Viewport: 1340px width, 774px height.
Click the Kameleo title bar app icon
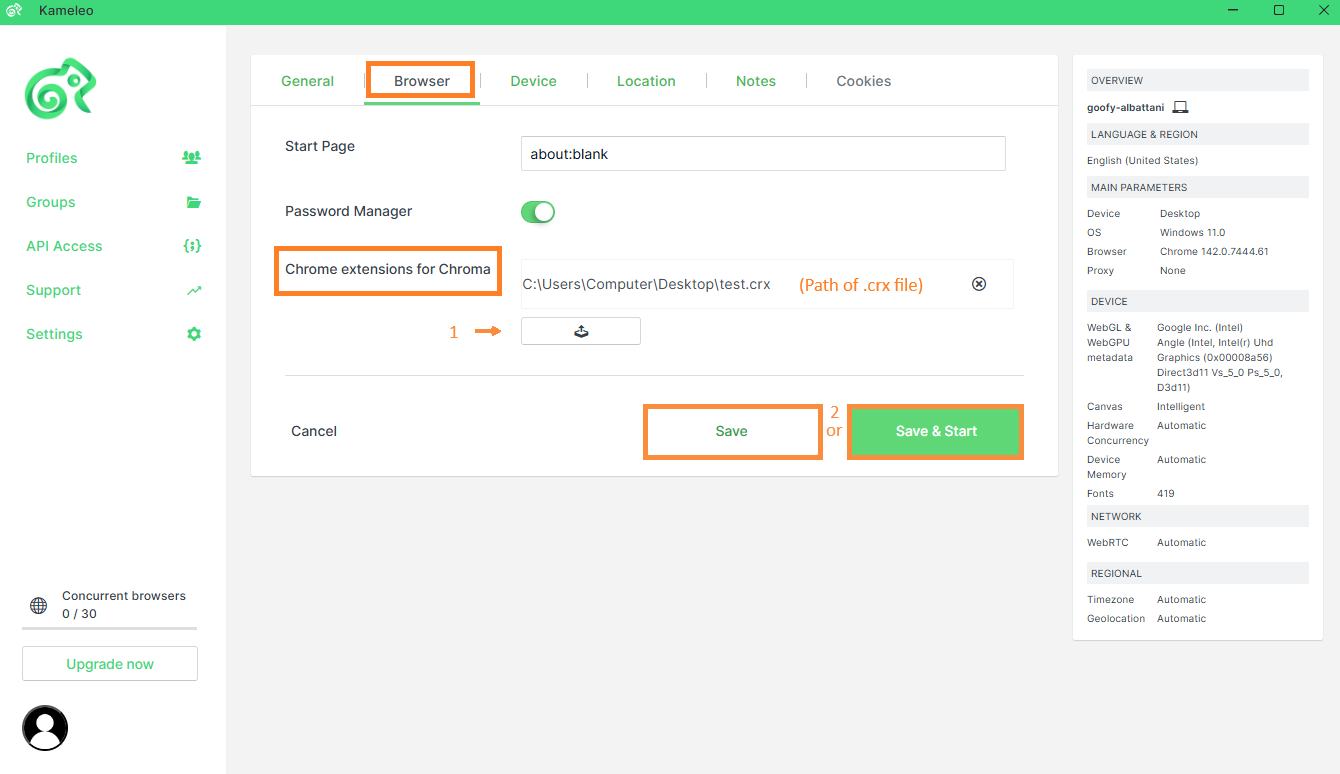click(15, 10)
